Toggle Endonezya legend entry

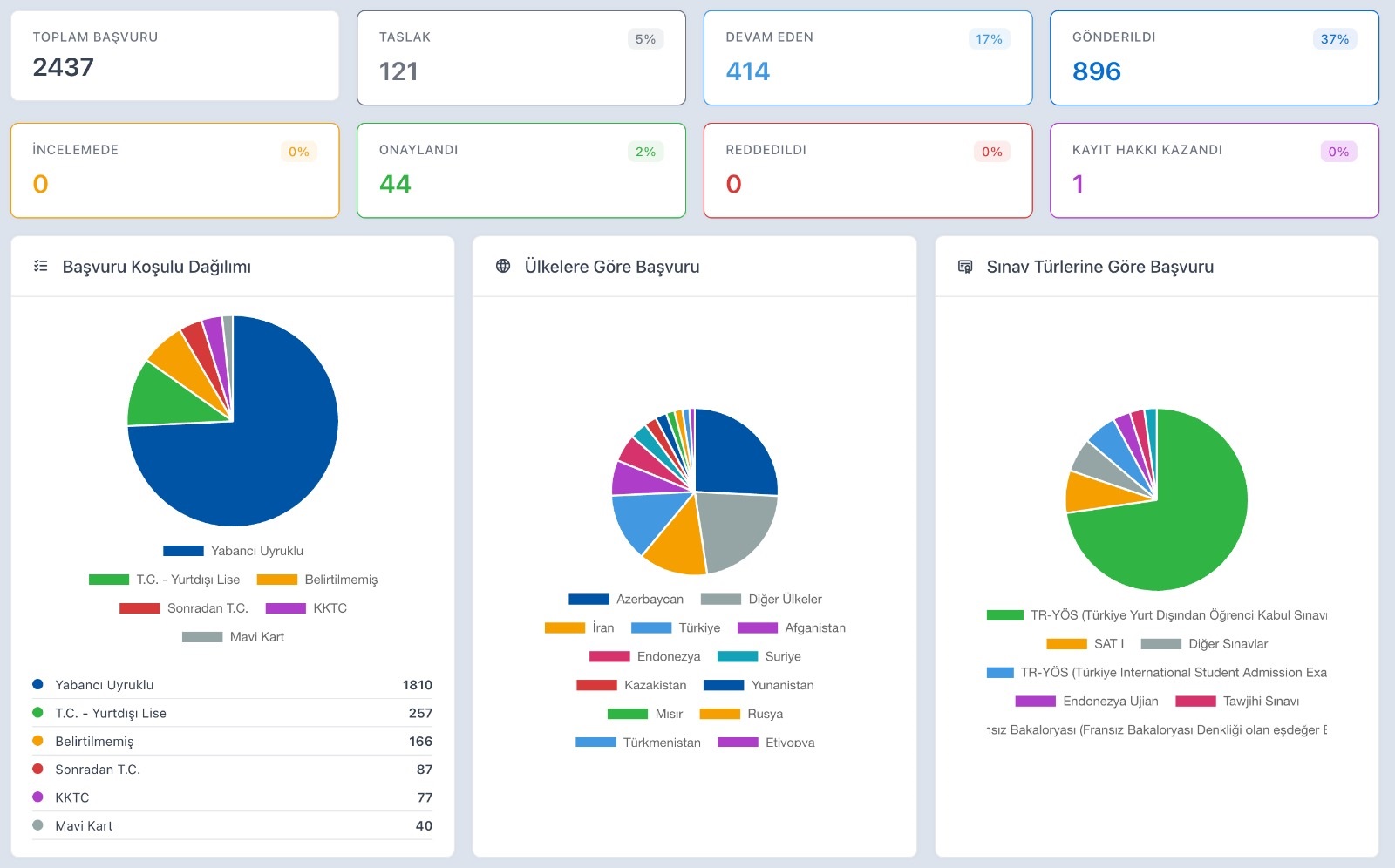pyautogui.click(x=645, y=656)
